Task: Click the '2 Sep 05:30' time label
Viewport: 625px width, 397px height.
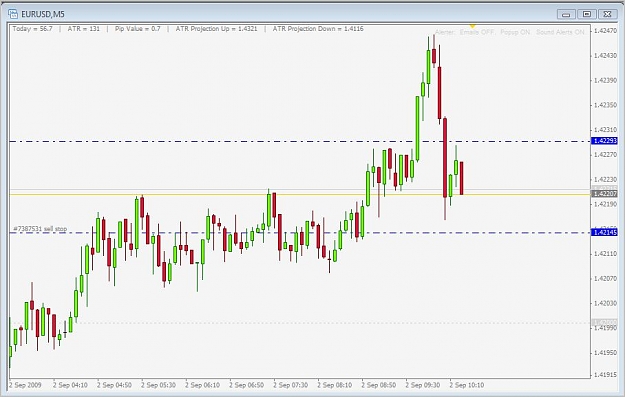Action: click(158, 385)
